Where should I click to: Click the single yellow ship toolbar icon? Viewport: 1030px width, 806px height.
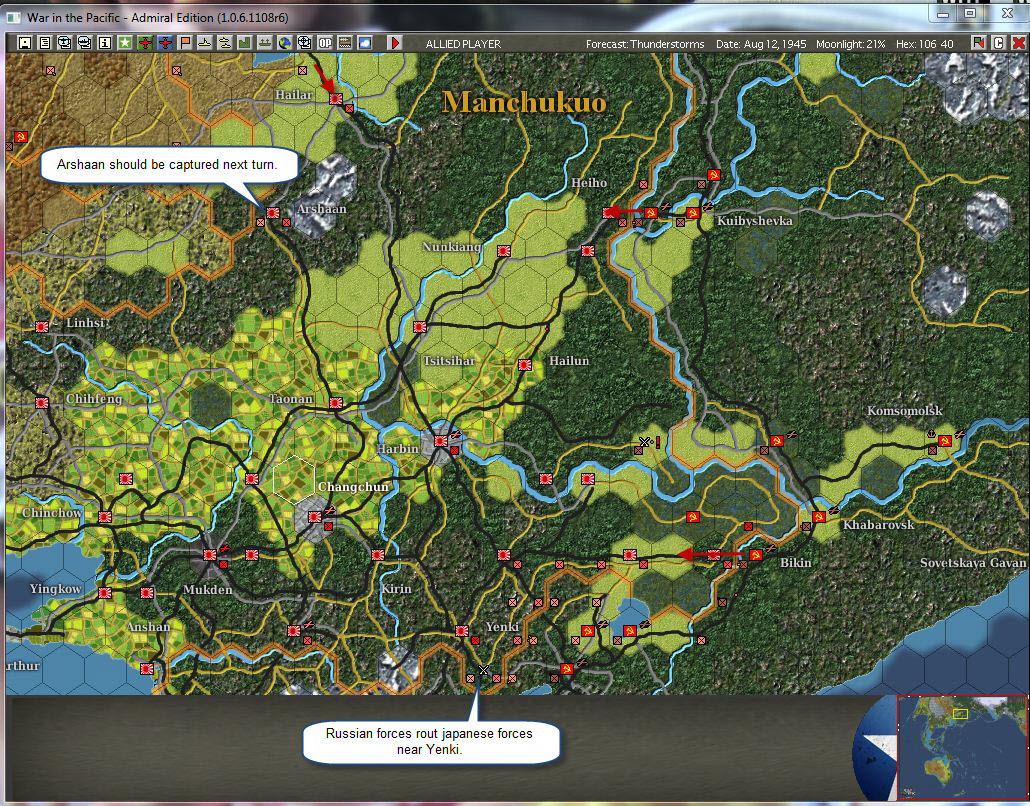coord(205,43)
